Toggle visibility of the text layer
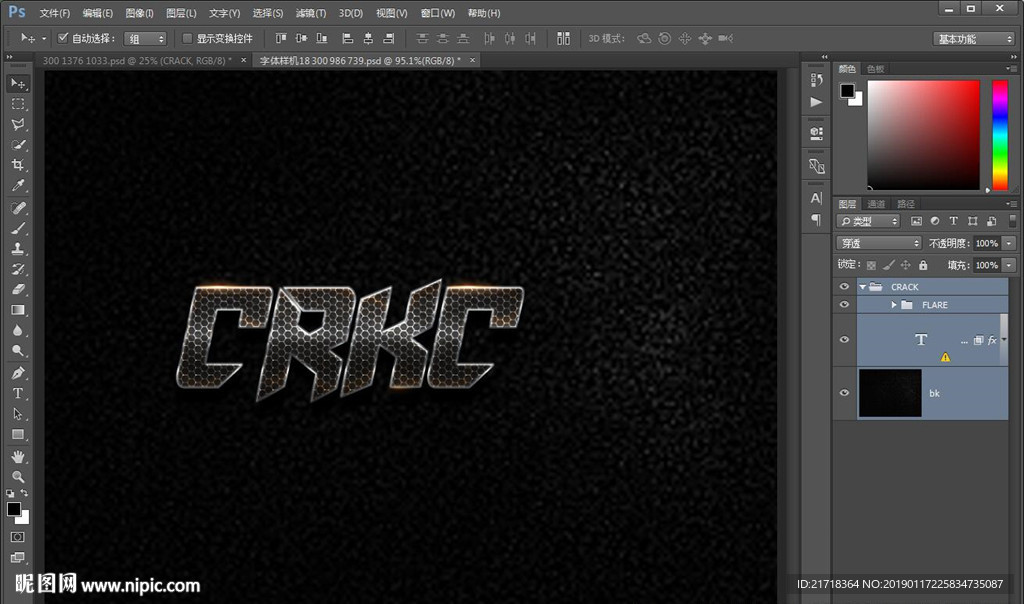This screenshot has width=1024, height=604. click(844, 340)
